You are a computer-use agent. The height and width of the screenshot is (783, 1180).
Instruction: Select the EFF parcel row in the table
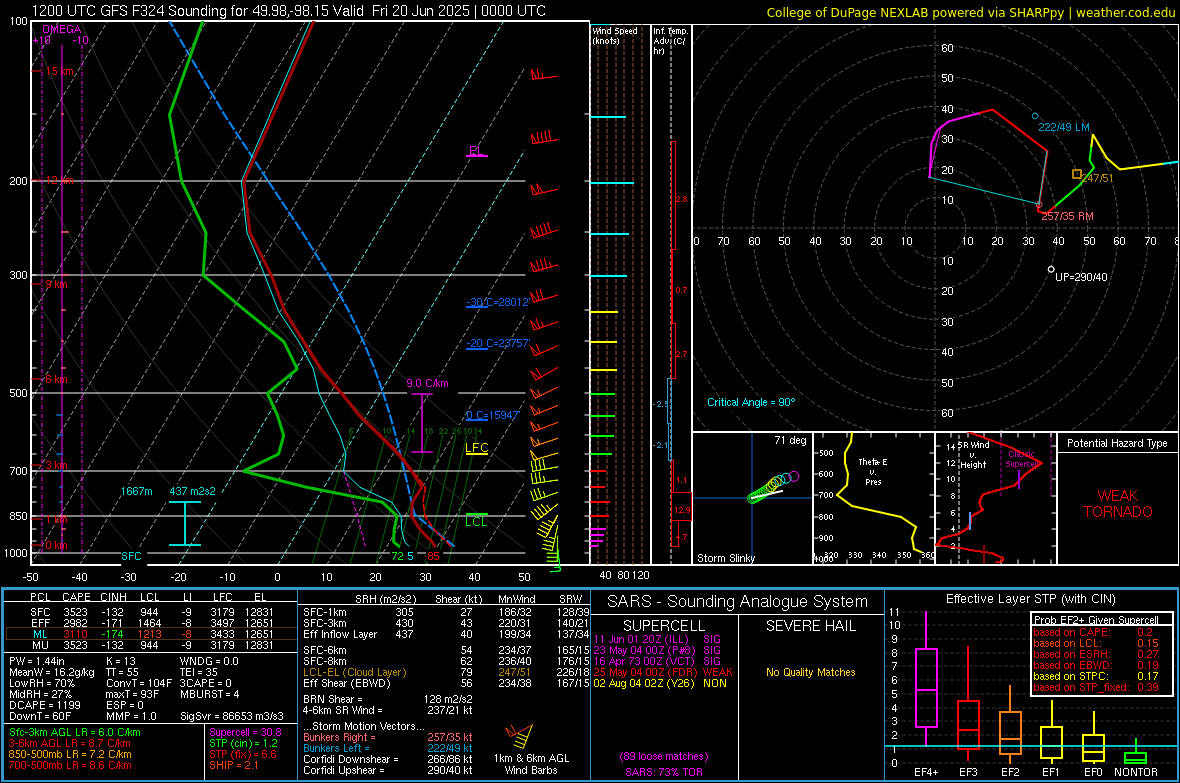tap(151, 623)
